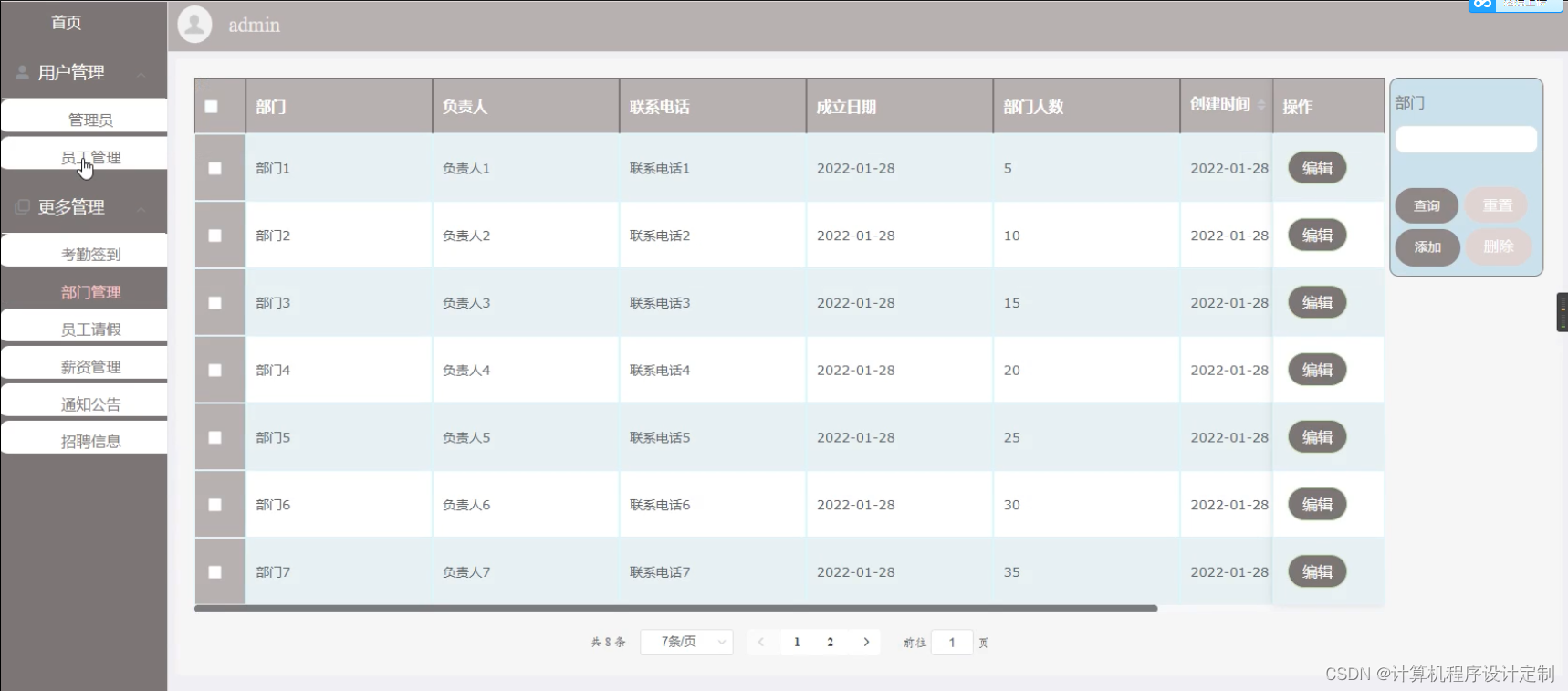Click the dark side widget on right edge

1562,312
